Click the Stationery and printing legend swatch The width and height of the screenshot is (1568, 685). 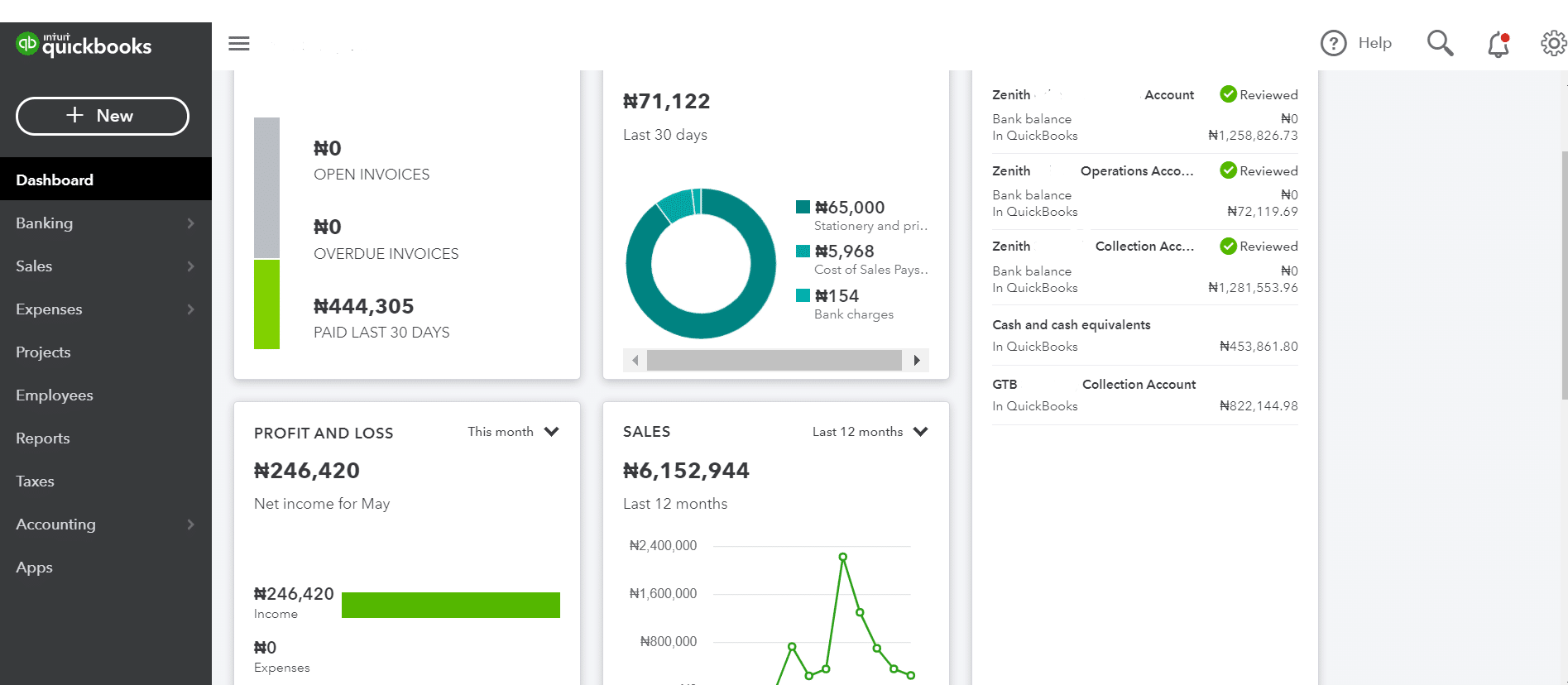click(x=803, y=207)
